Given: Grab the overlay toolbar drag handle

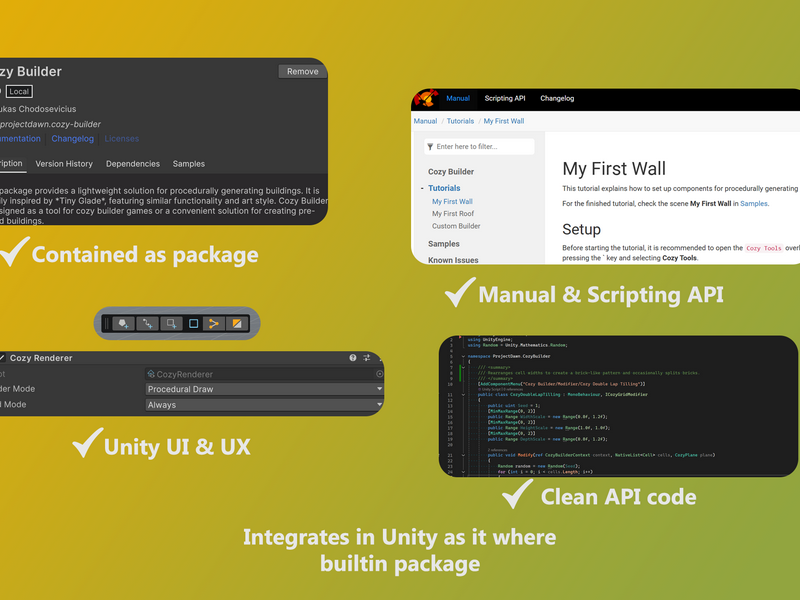Looking at the screenshot, I should click(106, 323).
